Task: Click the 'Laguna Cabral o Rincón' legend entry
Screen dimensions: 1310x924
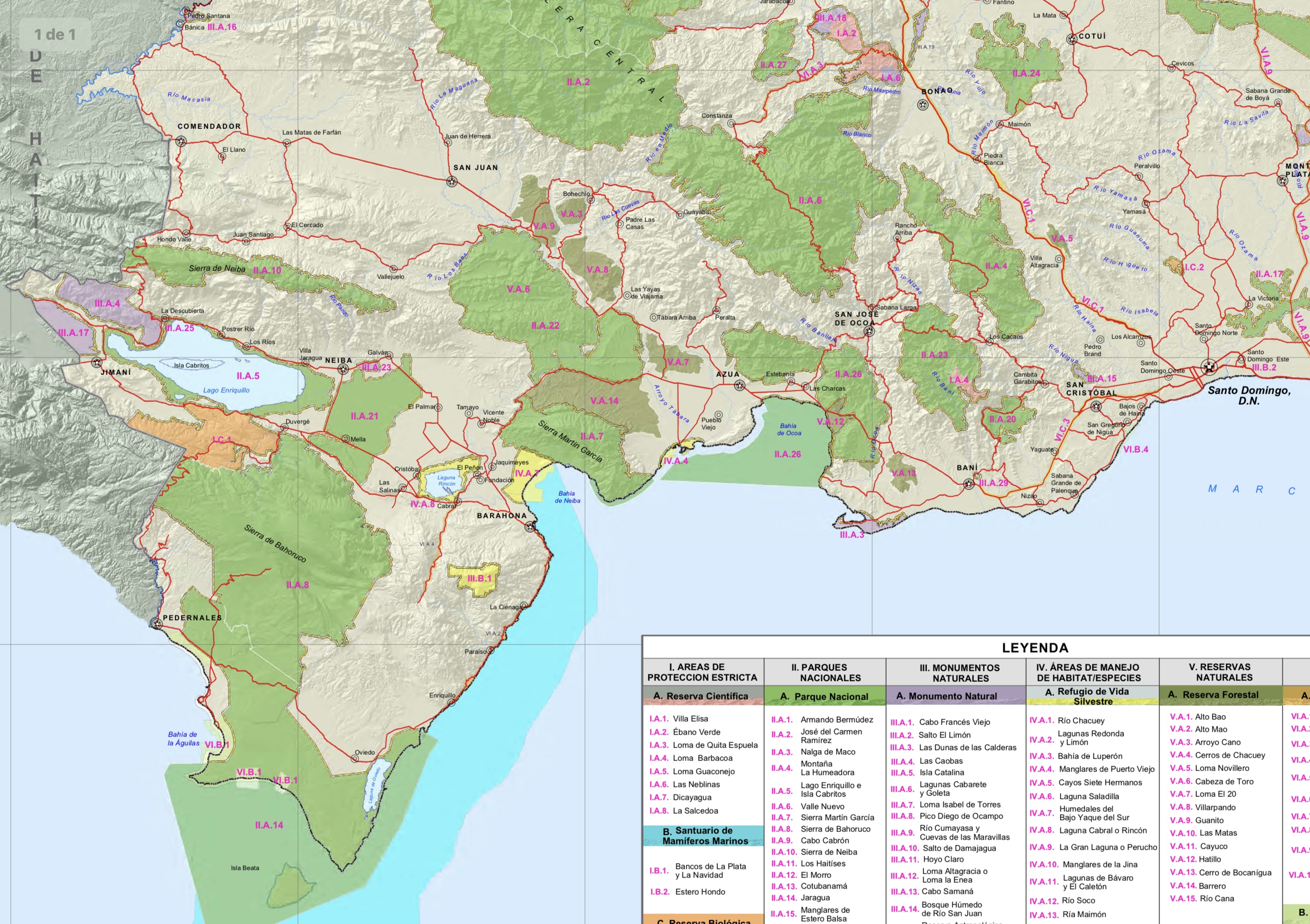Action: coord(1102,830)
